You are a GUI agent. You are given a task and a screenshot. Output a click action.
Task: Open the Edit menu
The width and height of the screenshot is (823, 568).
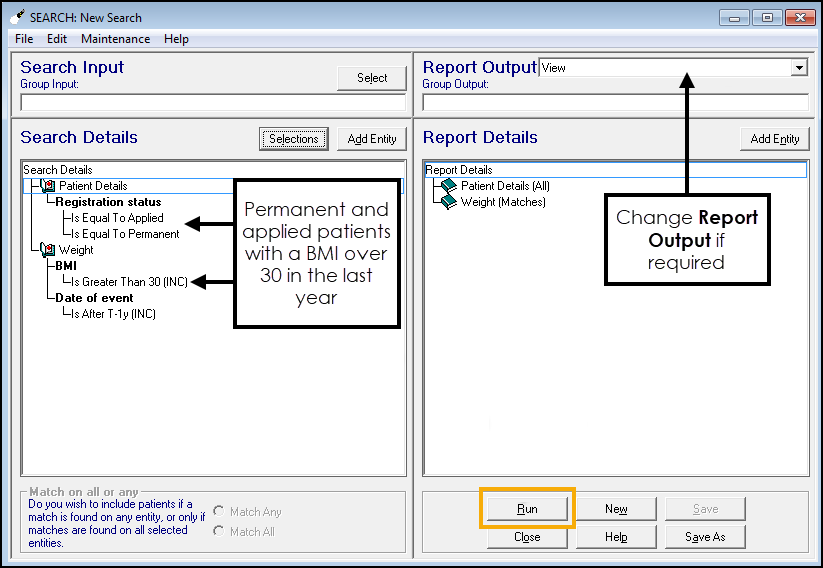(x=57, y=39)
